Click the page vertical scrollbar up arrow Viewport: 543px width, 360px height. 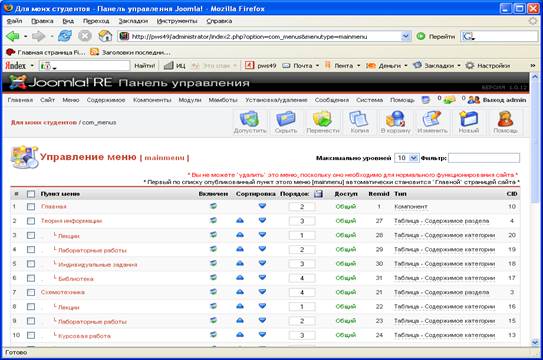(535, 77)
